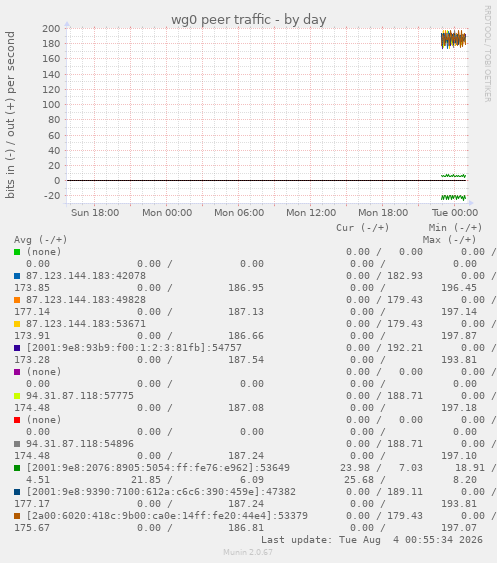This screenshot has width=497, height=563.
Task: Click the gray swatch for 94.31.87.118:54896
Action: click(17, 444)
